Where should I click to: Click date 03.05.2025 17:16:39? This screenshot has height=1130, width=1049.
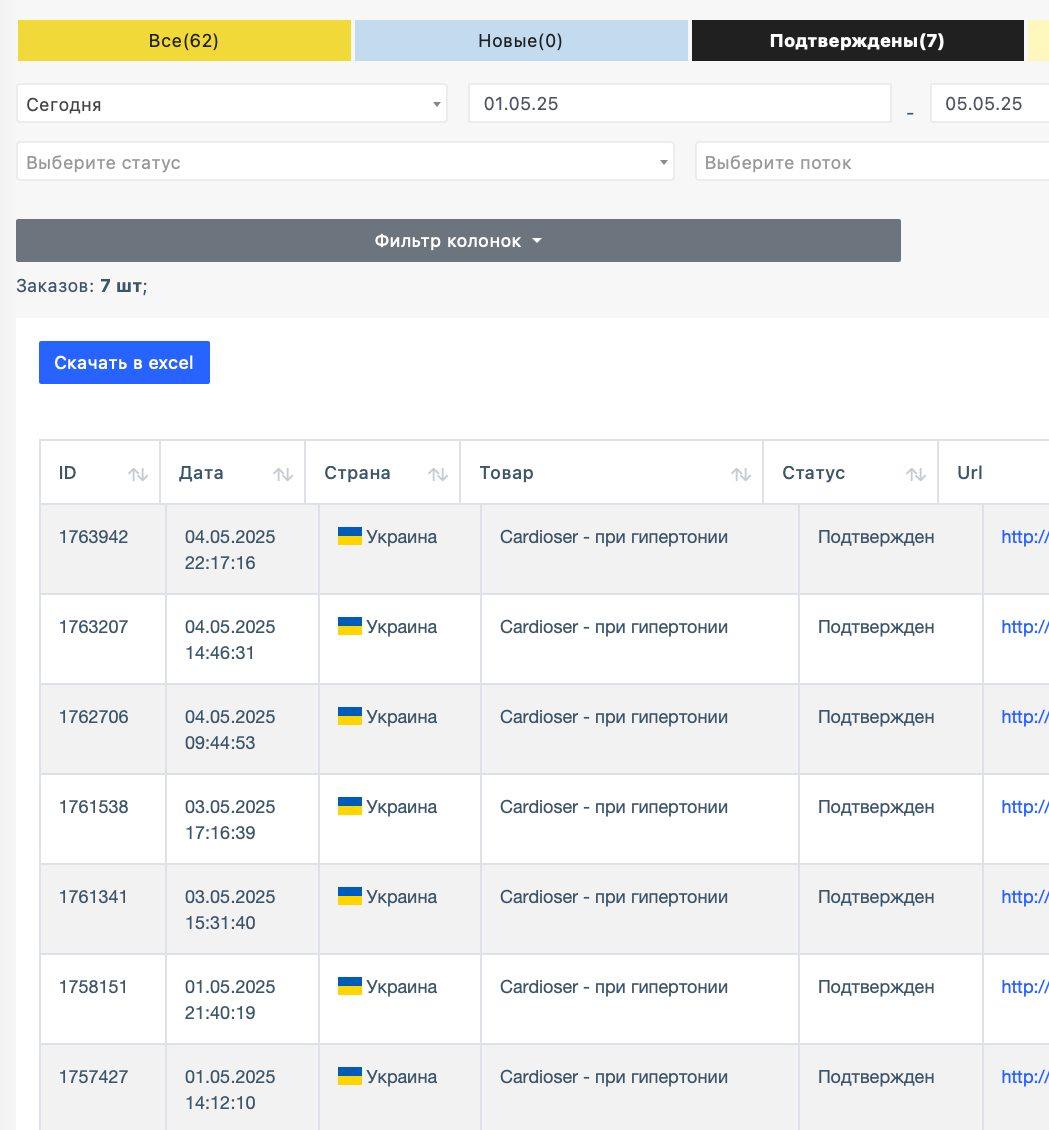click(230, 820)
